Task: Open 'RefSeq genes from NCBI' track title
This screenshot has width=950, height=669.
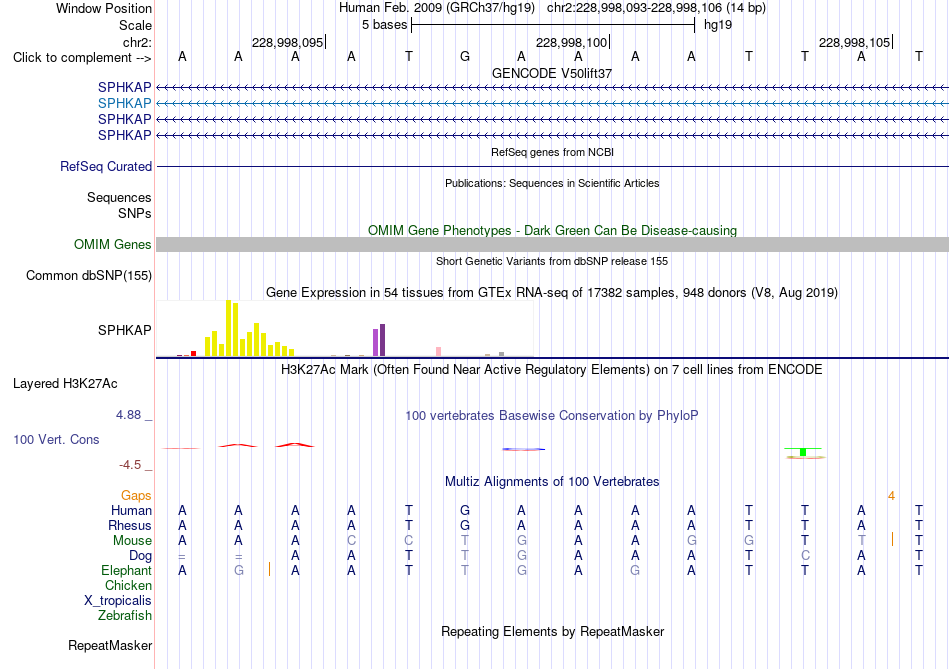Action: coord(552,152)
